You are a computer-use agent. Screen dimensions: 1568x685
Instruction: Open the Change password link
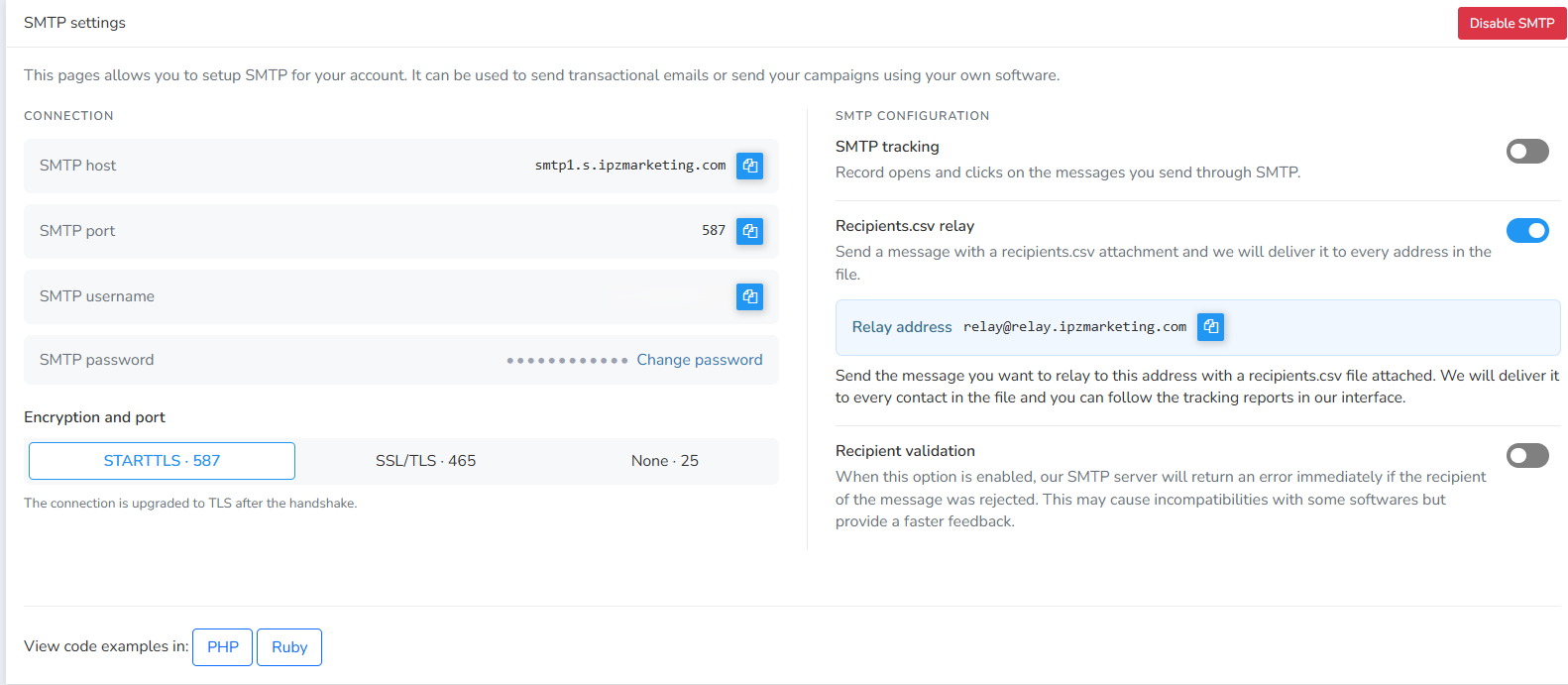tap(700, 360)
